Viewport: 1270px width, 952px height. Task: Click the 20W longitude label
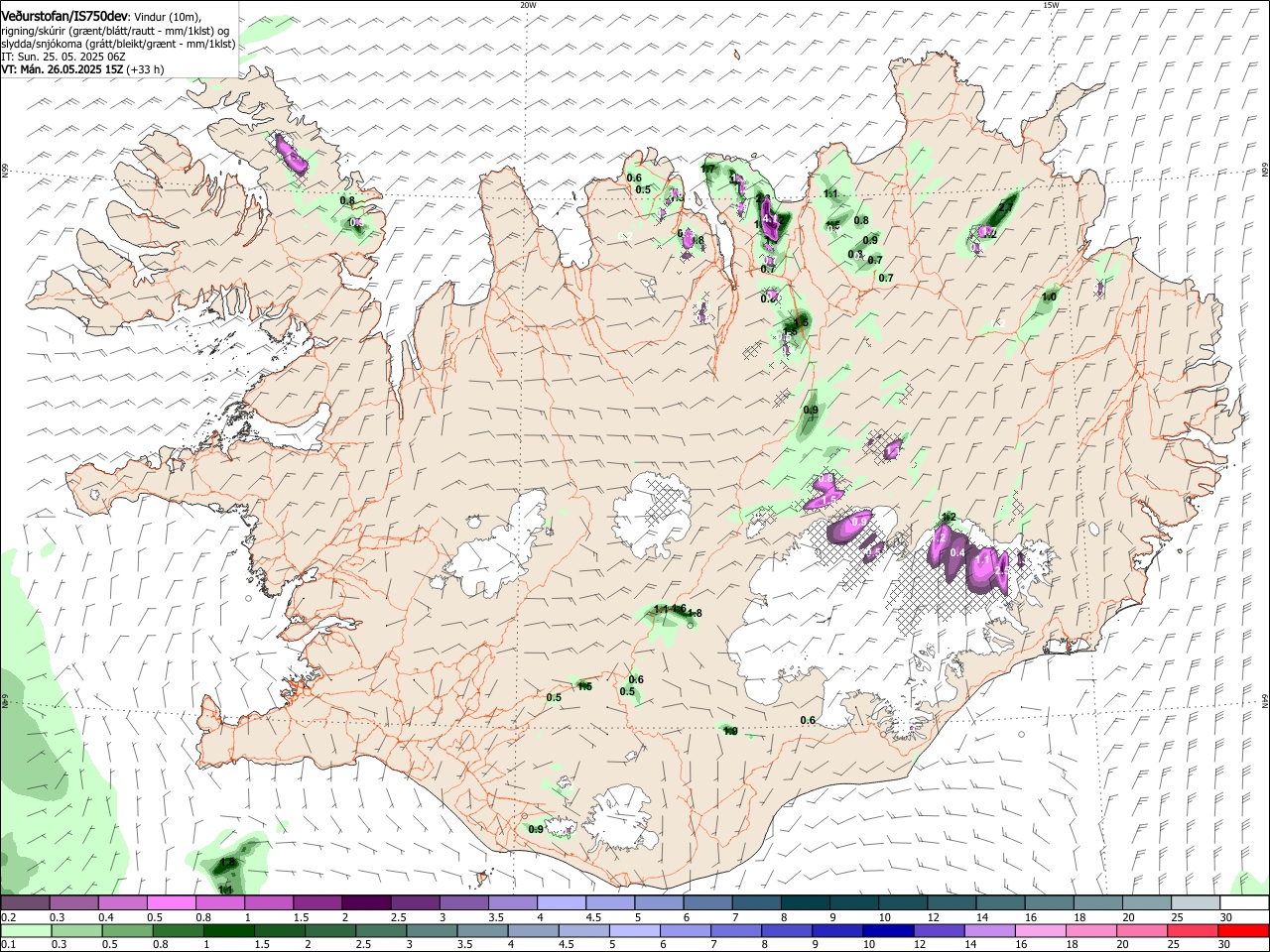[x=528, y=5]
